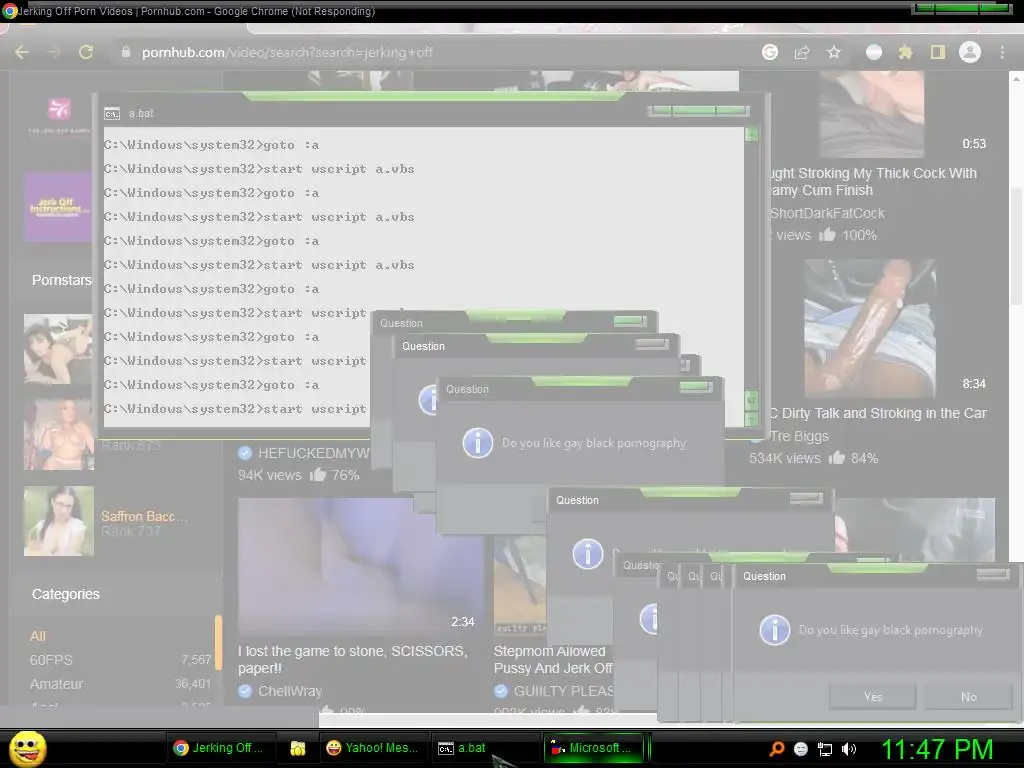Switch to Yahoo! Messenger taskbar item

click(372, 748)
